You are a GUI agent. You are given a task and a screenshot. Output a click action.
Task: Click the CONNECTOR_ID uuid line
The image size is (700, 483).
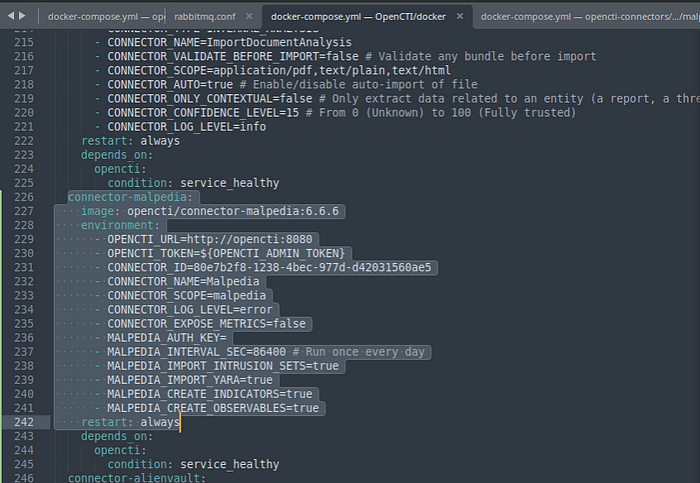pos(269,267)
